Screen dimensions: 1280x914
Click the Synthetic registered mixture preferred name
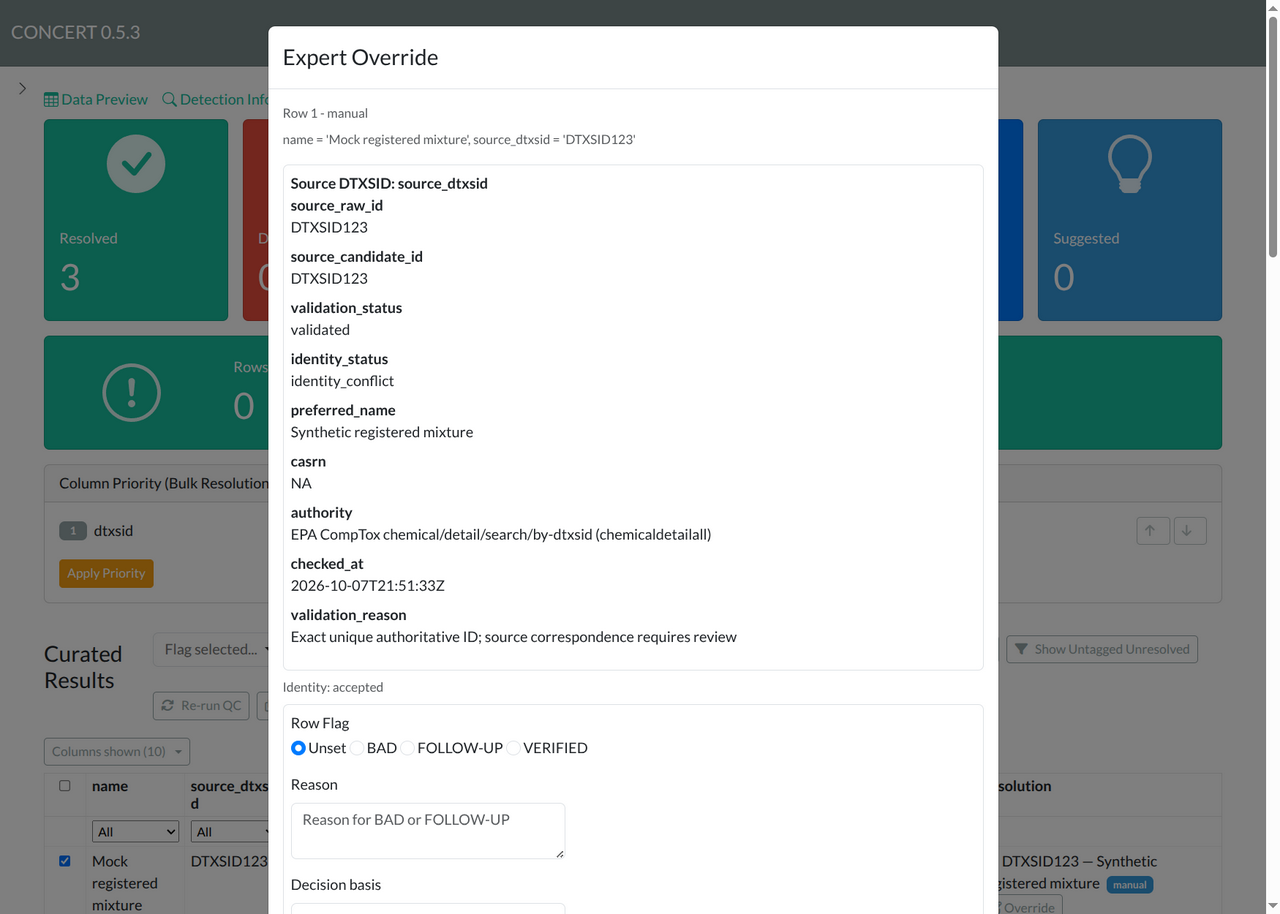[x=382, y=432]
